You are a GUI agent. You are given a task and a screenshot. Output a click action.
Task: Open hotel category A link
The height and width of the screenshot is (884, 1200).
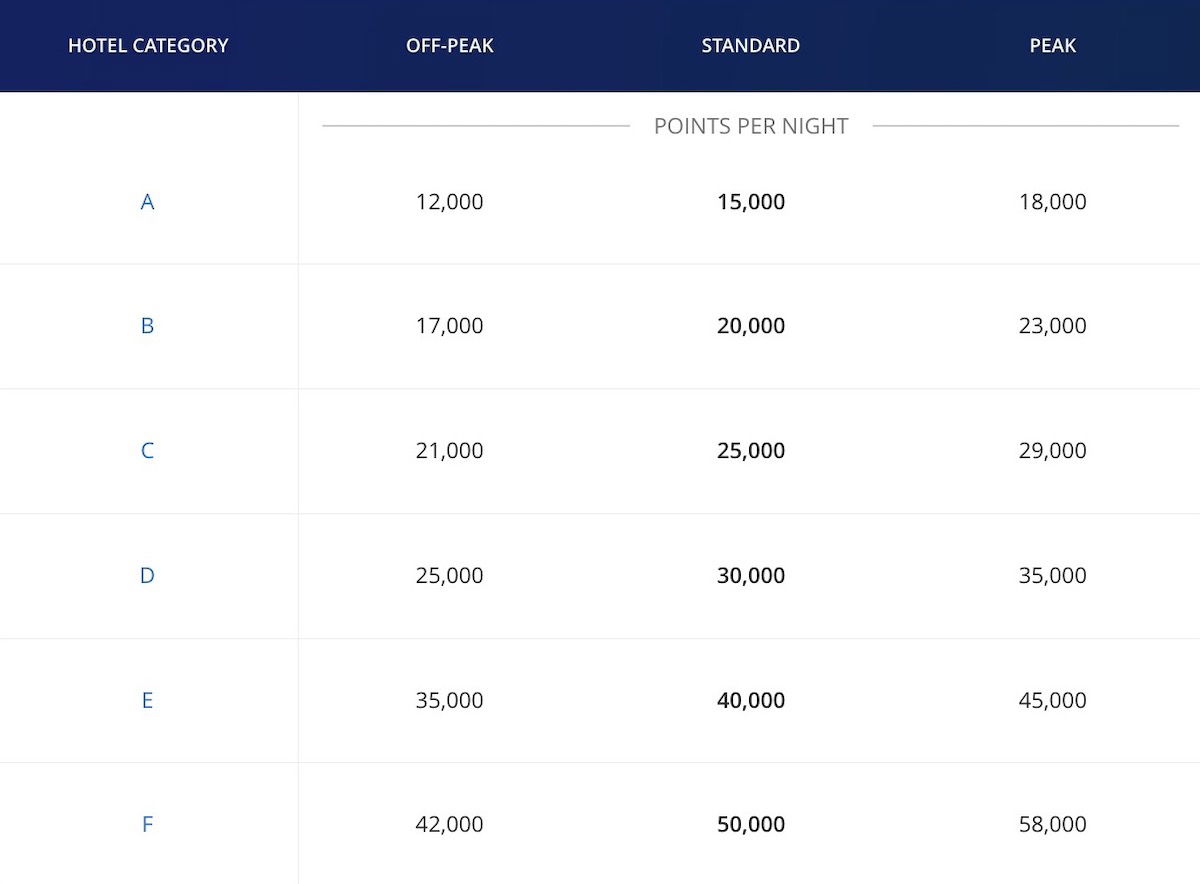click(147, 202)
